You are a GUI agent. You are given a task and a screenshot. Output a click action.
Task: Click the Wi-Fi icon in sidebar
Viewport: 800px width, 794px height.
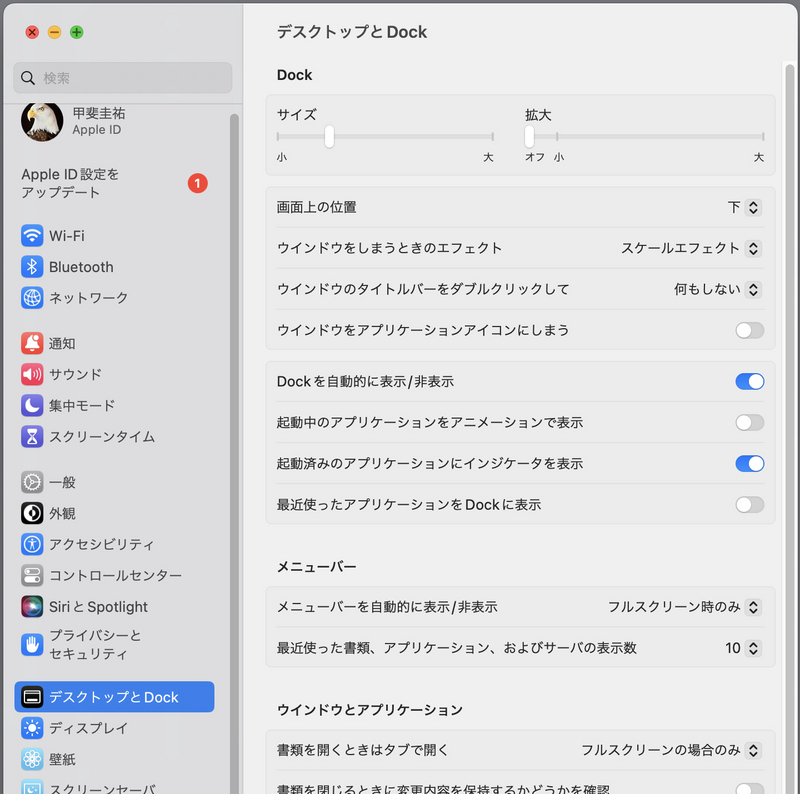[x=32, y=236]
